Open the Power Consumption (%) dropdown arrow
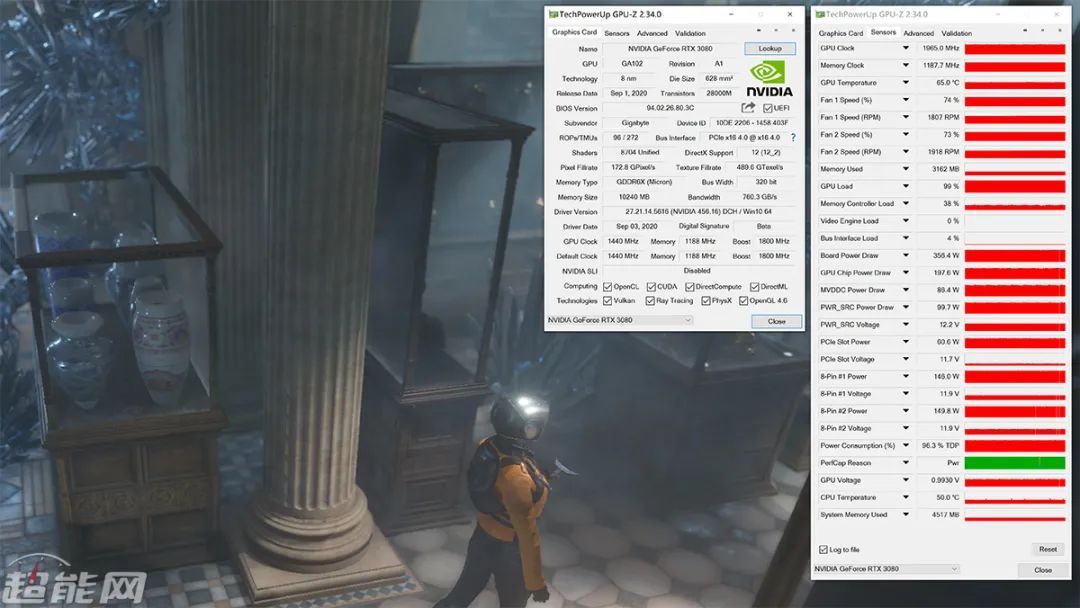Image resolution: width=1080 pixels, height=608 pixels. (x=906, y=445)
